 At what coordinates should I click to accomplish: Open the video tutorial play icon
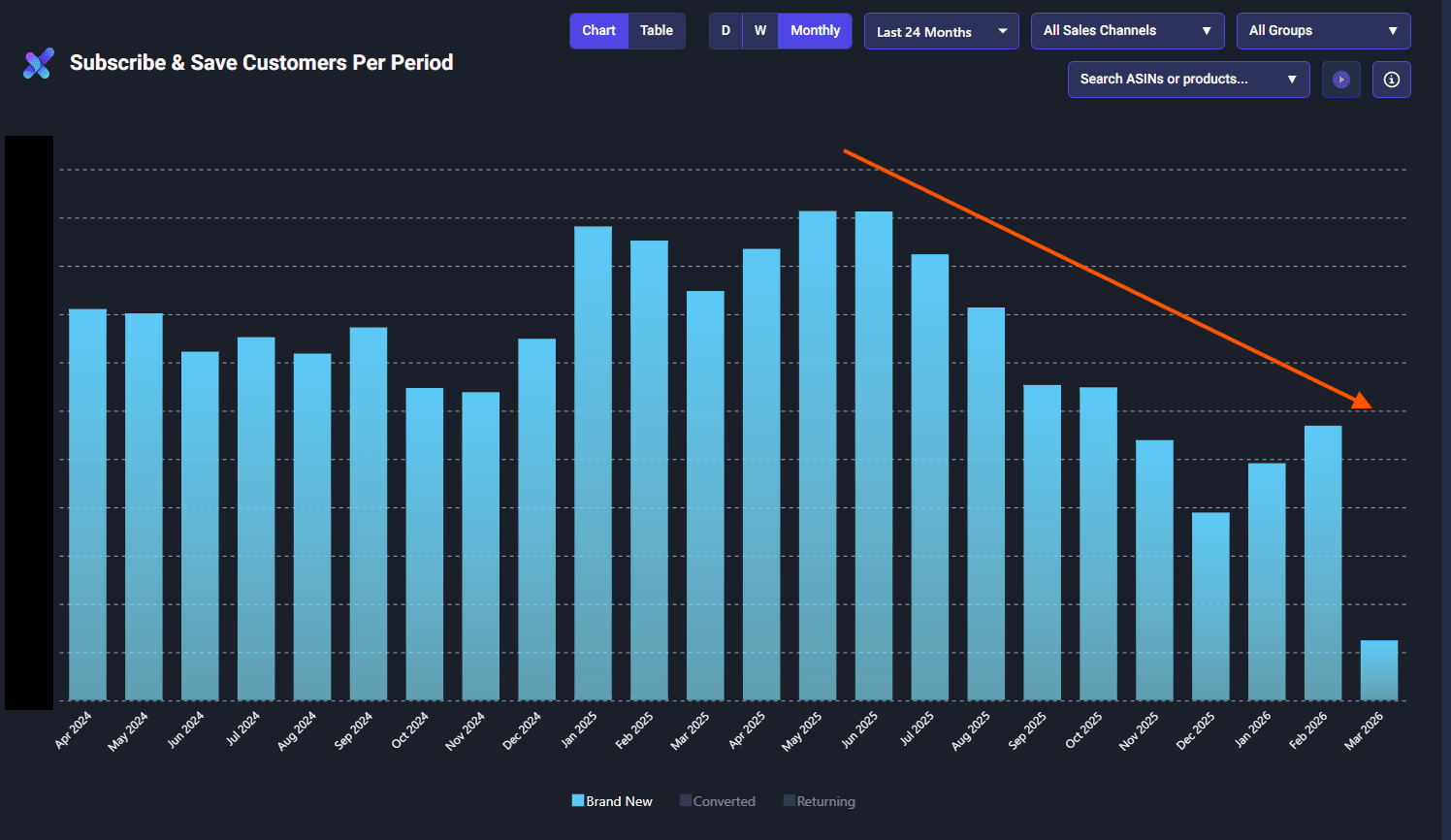point(1341,80)
